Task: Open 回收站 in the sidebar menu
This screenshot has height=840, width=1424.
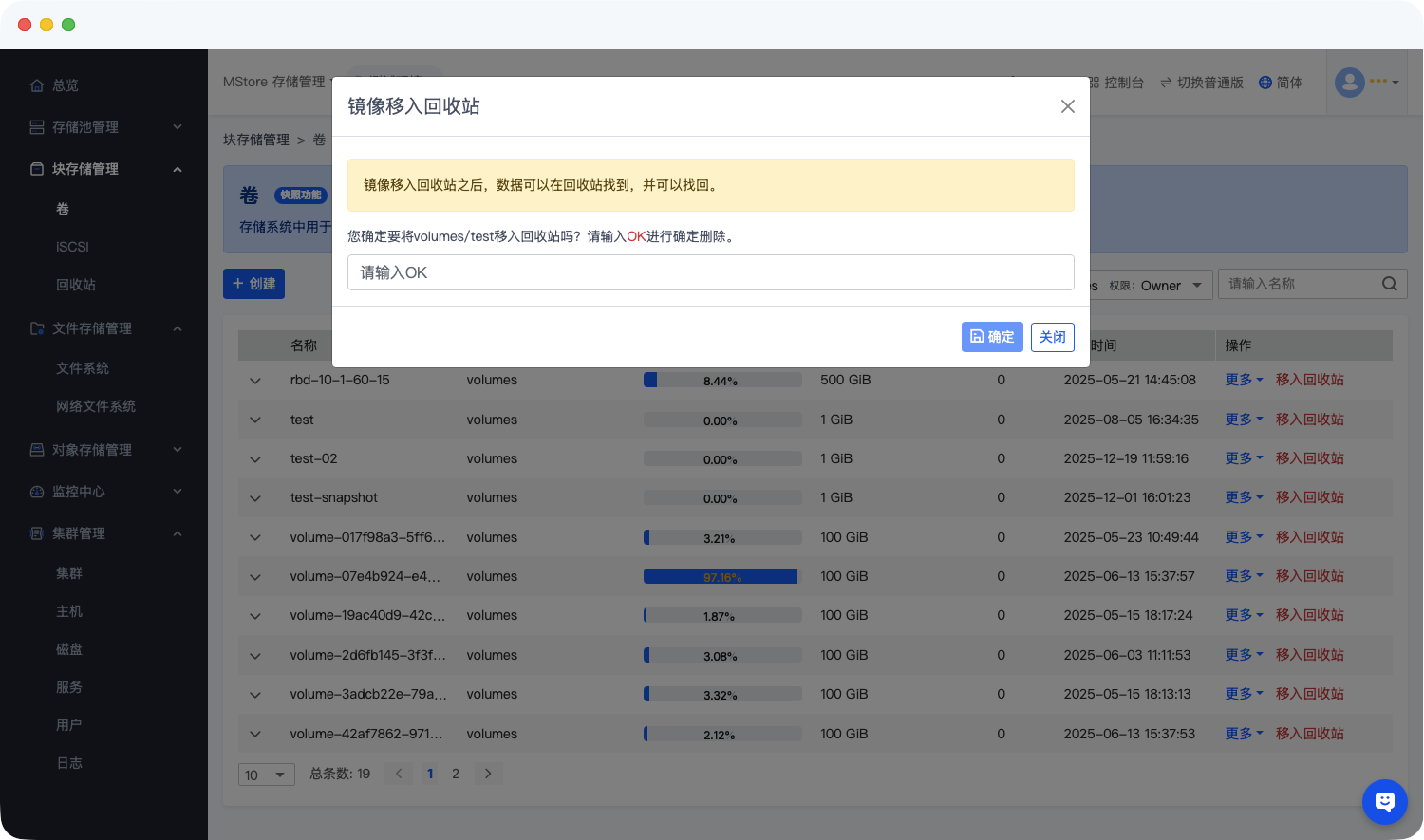Action: point(76,285)
